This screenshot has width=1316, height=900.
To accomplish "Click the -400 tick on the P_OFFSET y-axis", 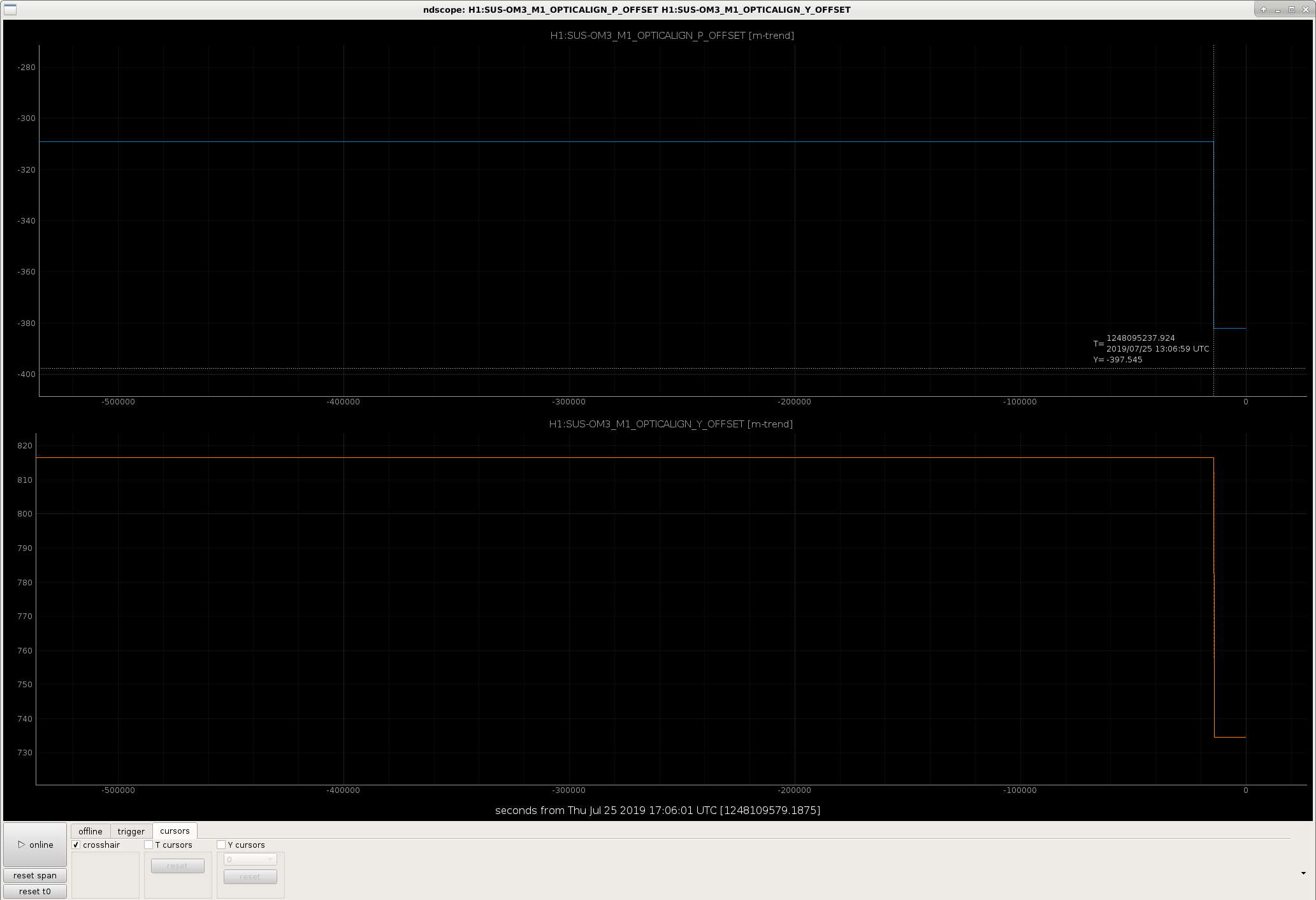I will pos(27,375).
